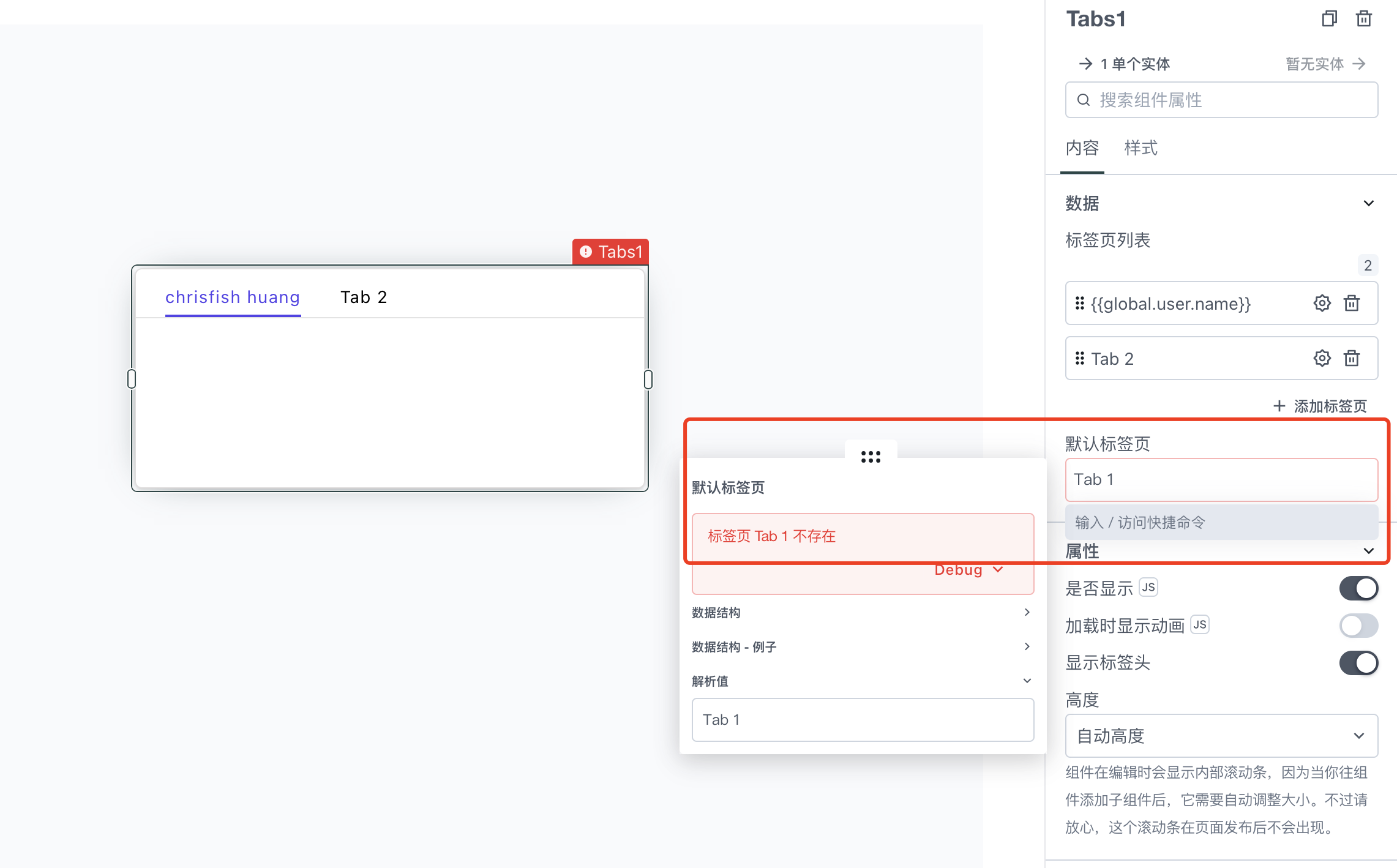Click the 搜索组件属性 search field
The width and height of the screenshot is (1397, 868).
pyautogui.click(x=1221, y=100)
